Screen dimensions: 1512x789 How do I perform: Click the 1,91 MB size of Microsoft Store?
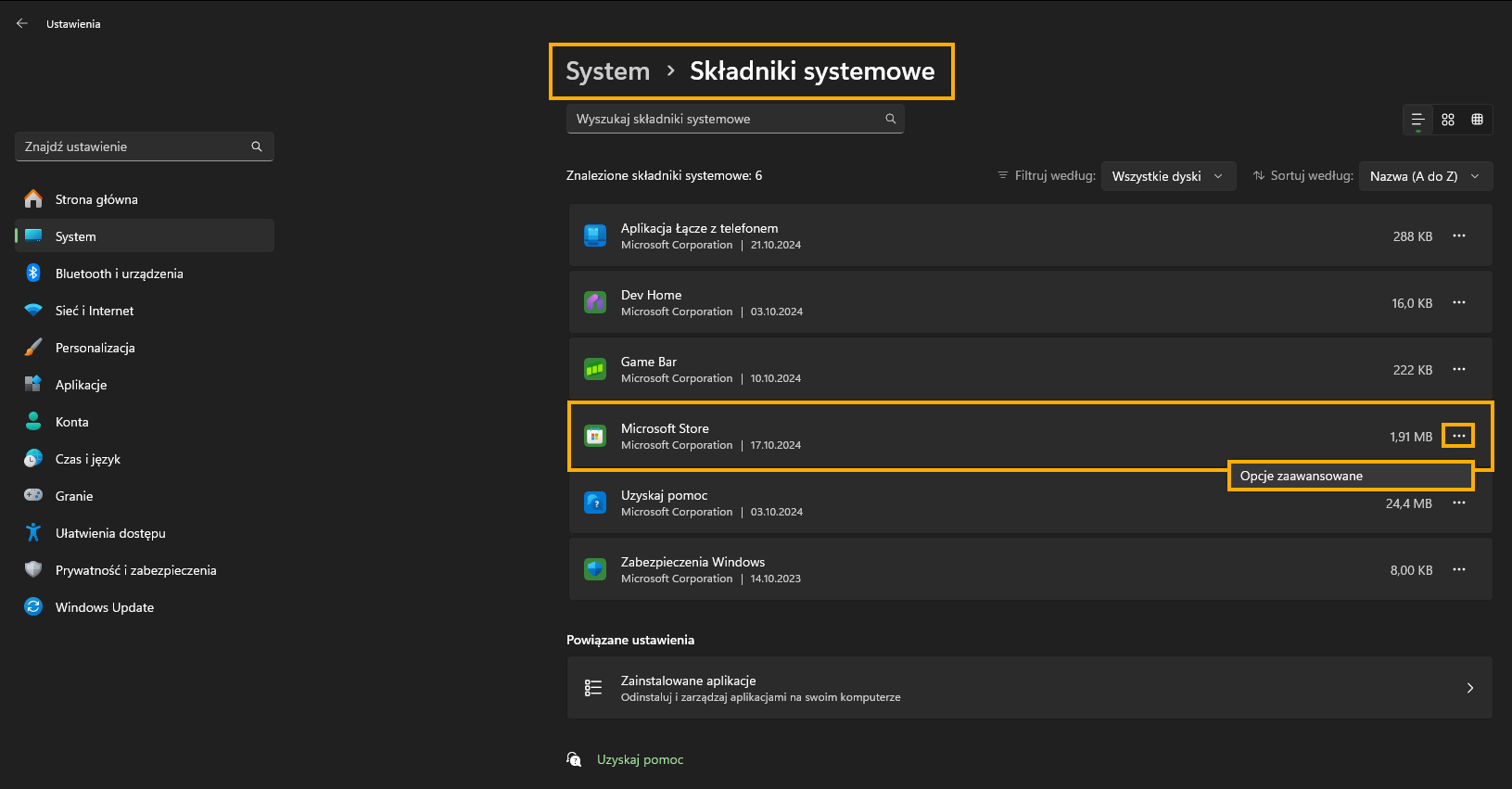point(1411,437)
